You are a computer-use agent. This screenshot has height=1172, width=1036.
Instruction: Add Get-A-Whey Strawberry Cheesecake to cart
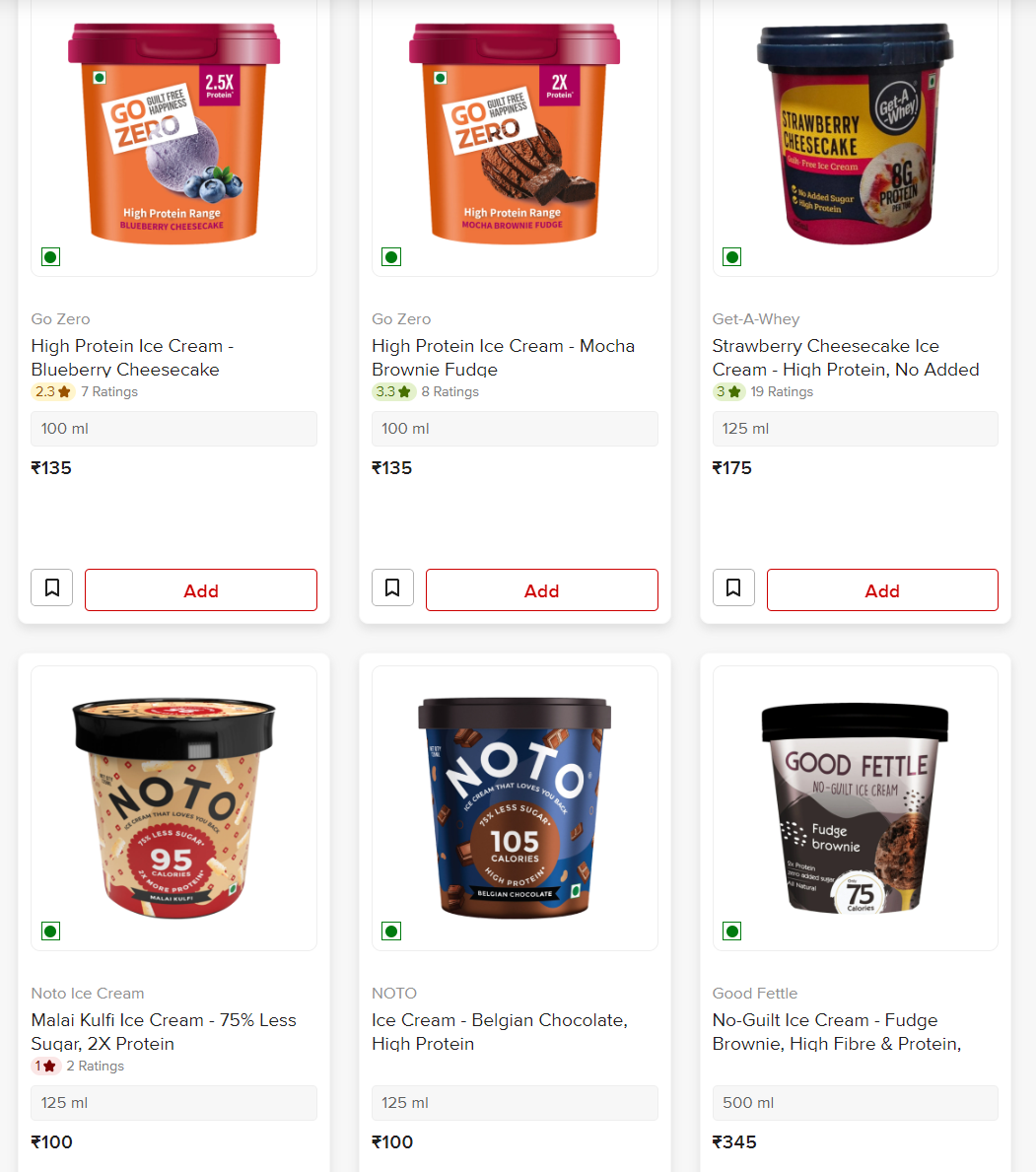882,589
